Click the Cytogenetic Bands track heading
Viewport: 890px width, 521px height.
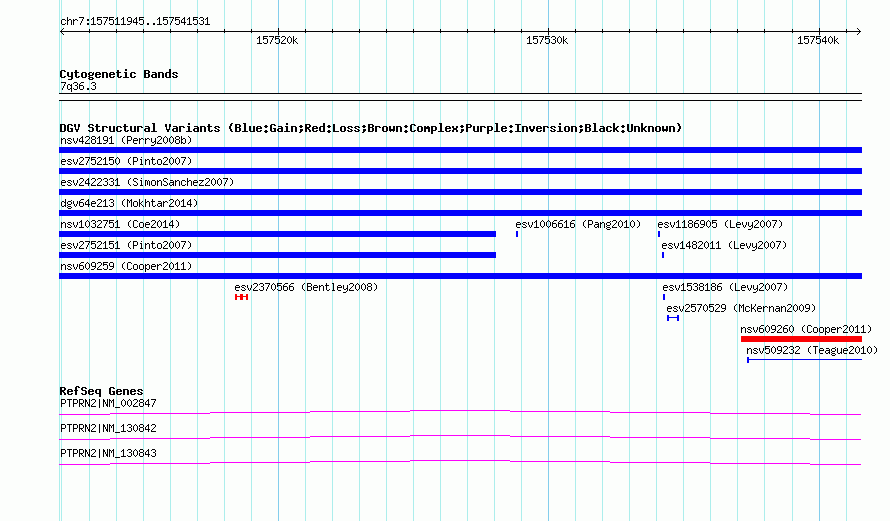(x=119, y=74)
